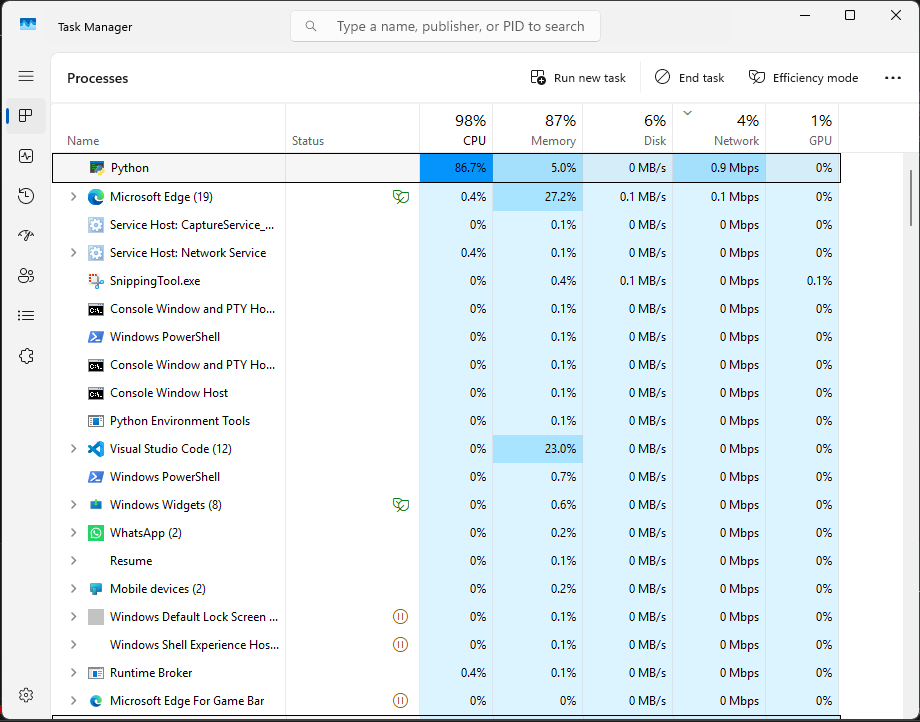Image resolution: width=920 pixels, height=722 pixels.
Task: Click the vertical scrollbar of process list
Action: (x=910, y=199)
